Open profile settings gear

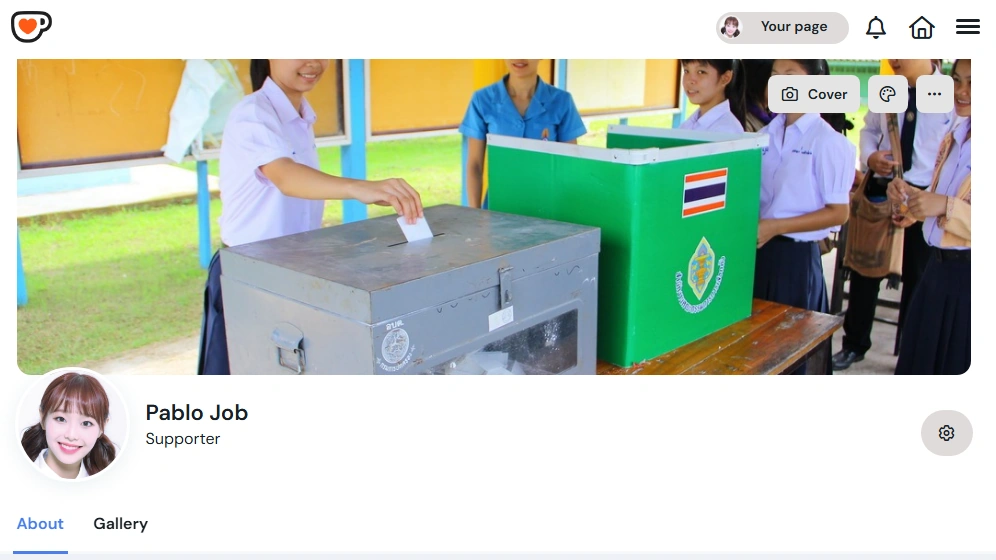946,433
